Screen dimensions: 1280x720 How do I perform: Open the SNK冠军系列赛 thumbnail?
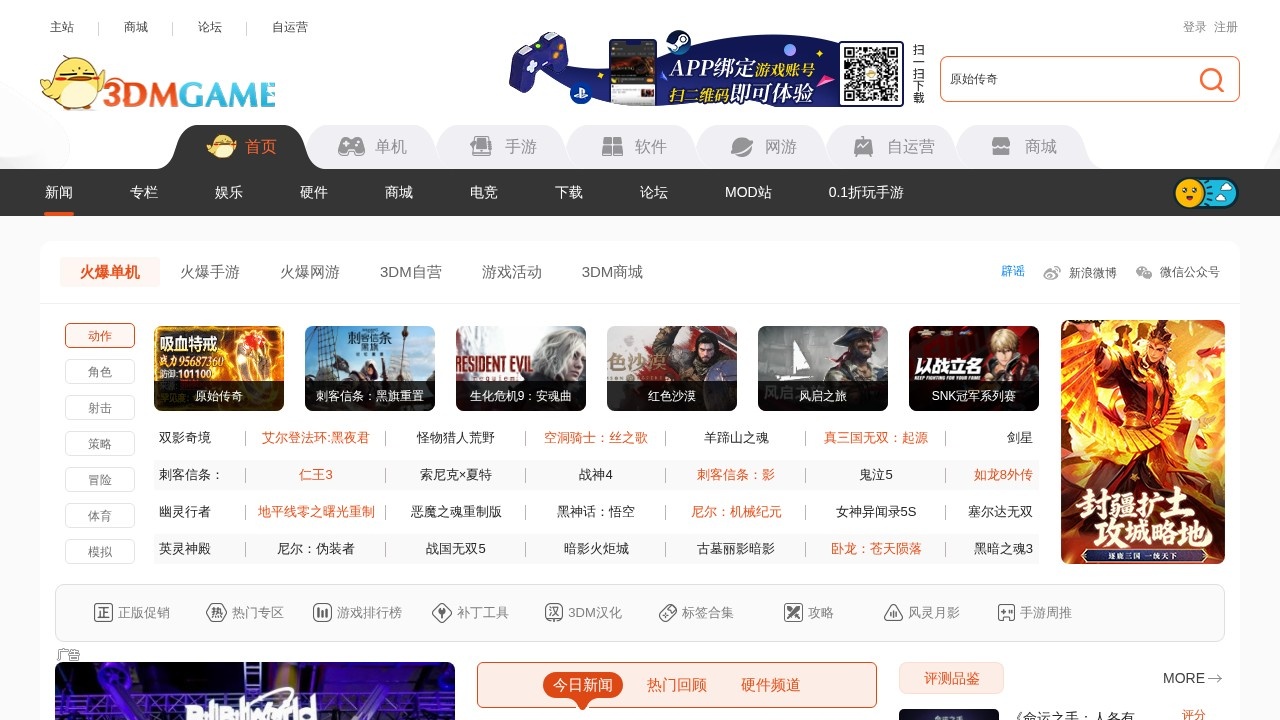pyautogui.click(x=974, y=368)
